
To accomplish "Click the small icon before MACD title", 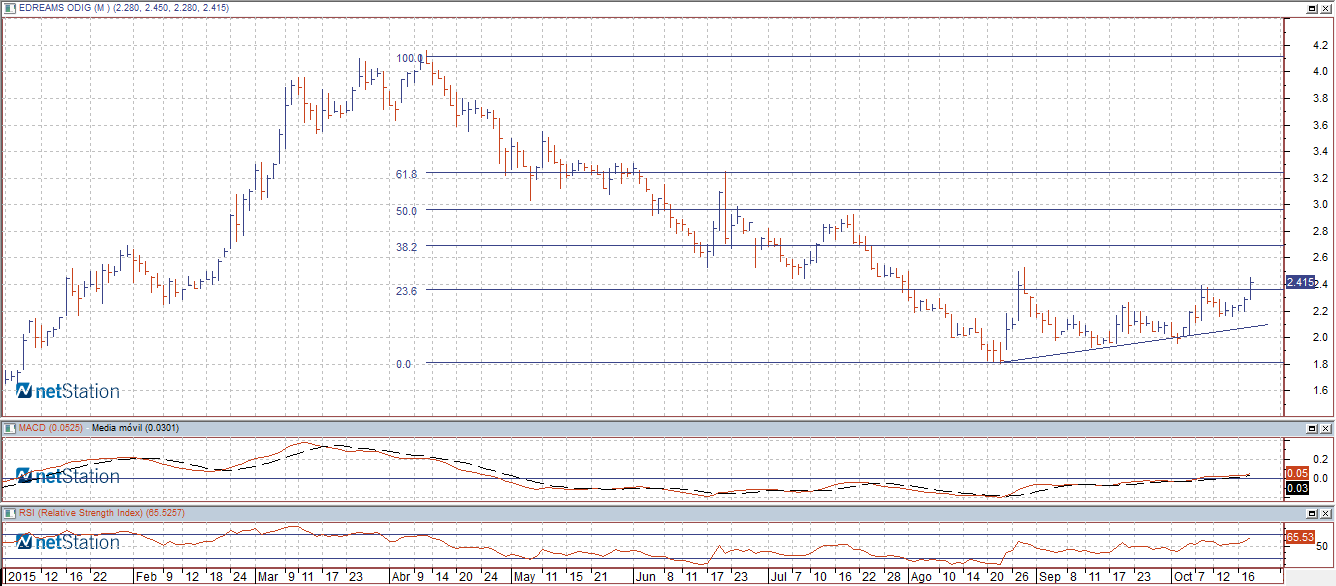I will pos(9,428).
